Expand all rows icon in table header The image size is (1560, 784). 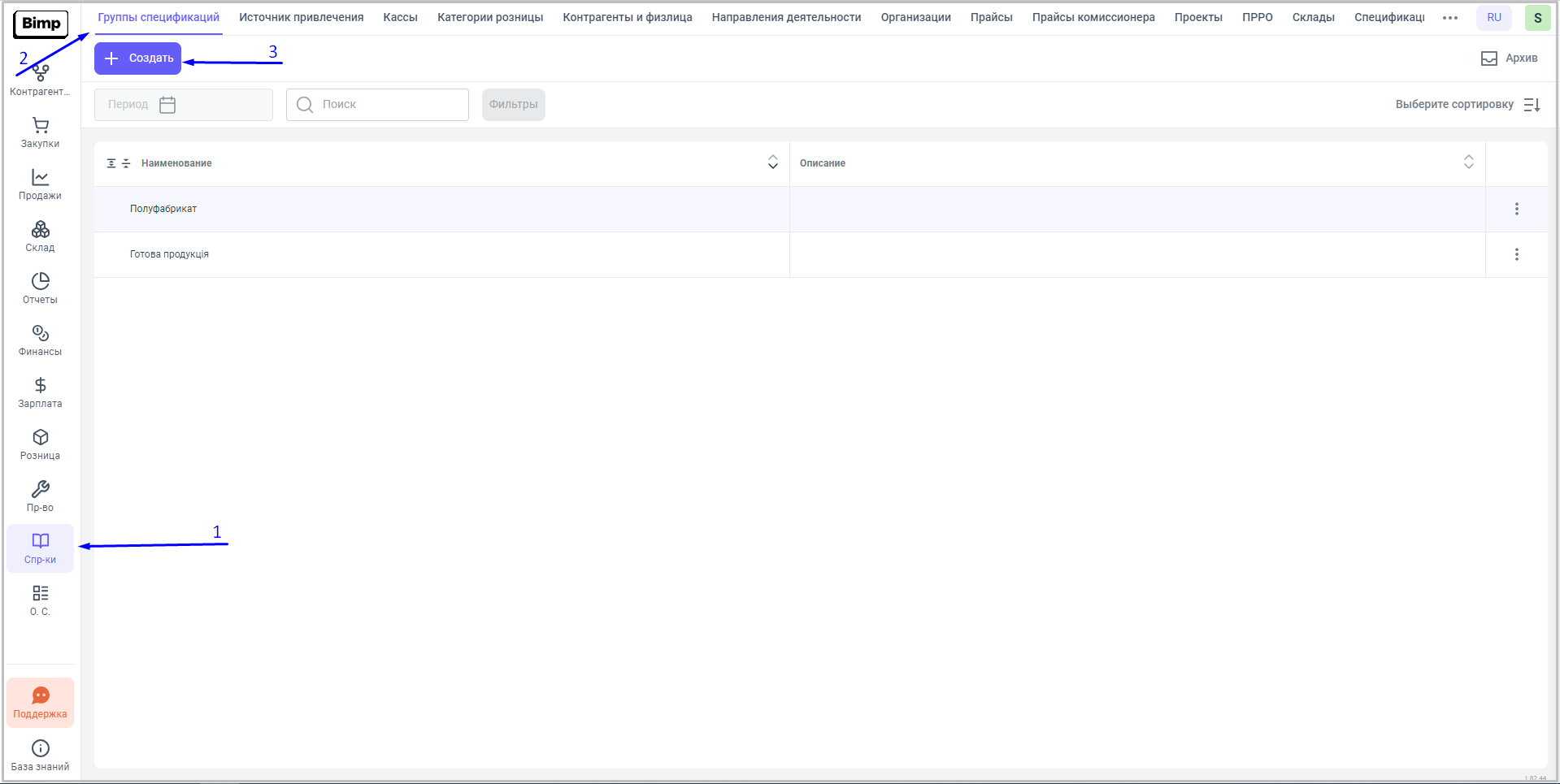click(x=111, y=163)
